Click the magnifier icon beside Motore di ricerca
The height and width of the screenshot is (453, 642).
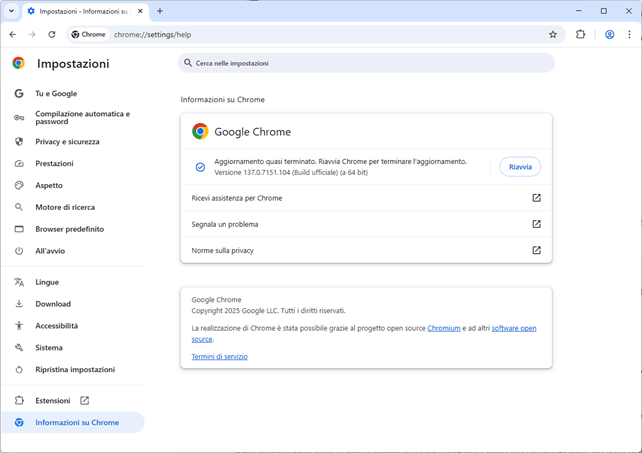click(19, 207)
